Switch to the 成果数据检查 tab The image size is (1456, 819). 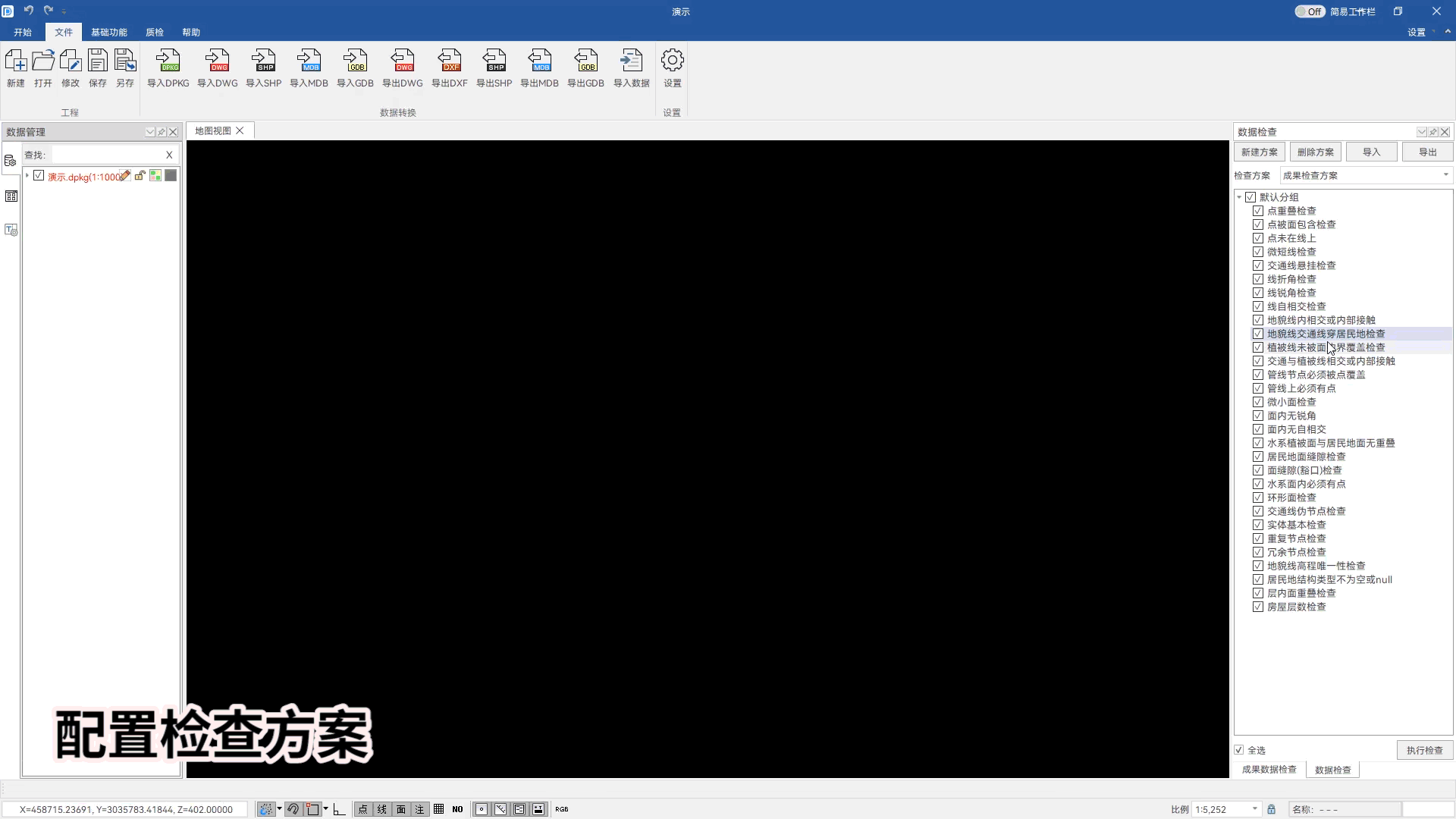[1268, 769]
